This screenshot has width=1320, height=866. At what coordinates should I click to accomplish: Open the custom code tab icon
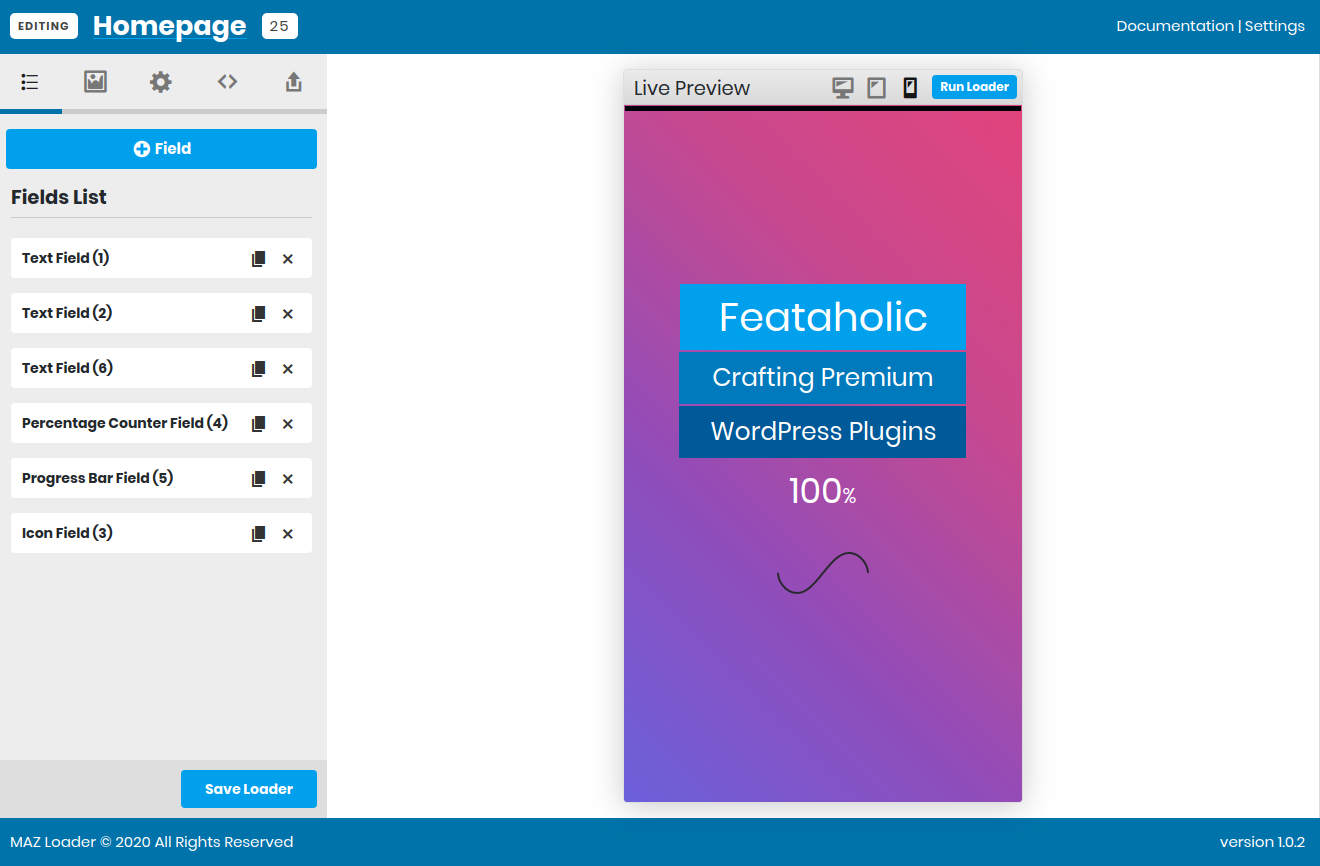(227, 82)
